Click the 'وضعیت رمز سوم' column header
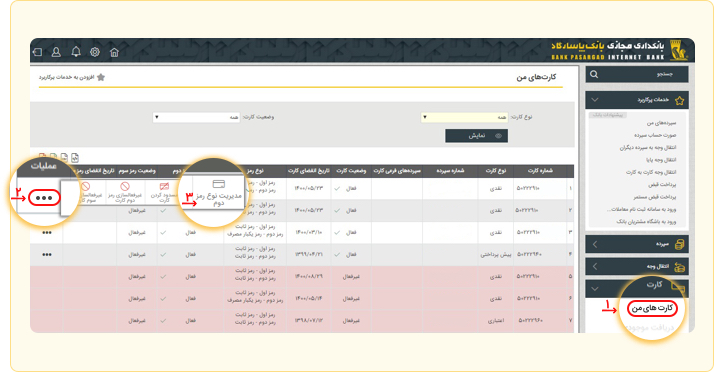This screenshot has height=372, width=714. coord(137,171)
